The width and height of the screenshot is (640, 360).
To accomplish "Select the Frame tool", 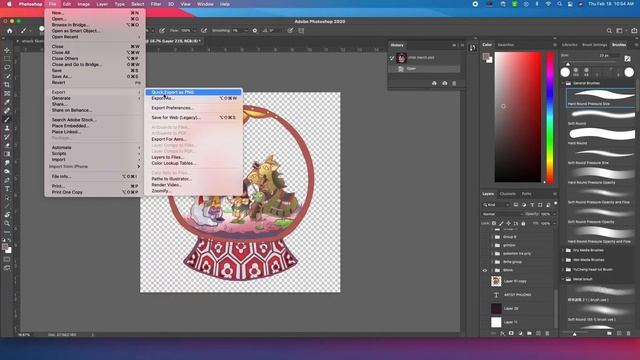I will (x=7, y=93).
